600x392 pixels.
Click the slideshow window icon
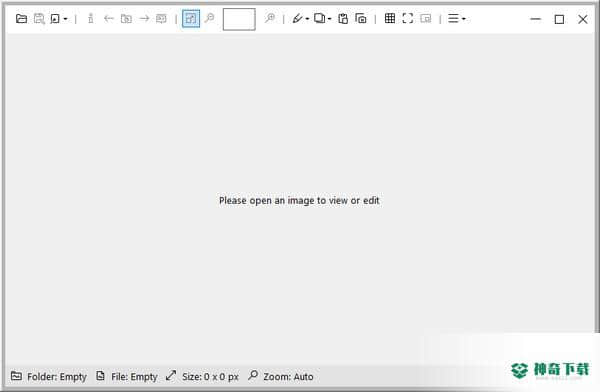coord(426,18)
